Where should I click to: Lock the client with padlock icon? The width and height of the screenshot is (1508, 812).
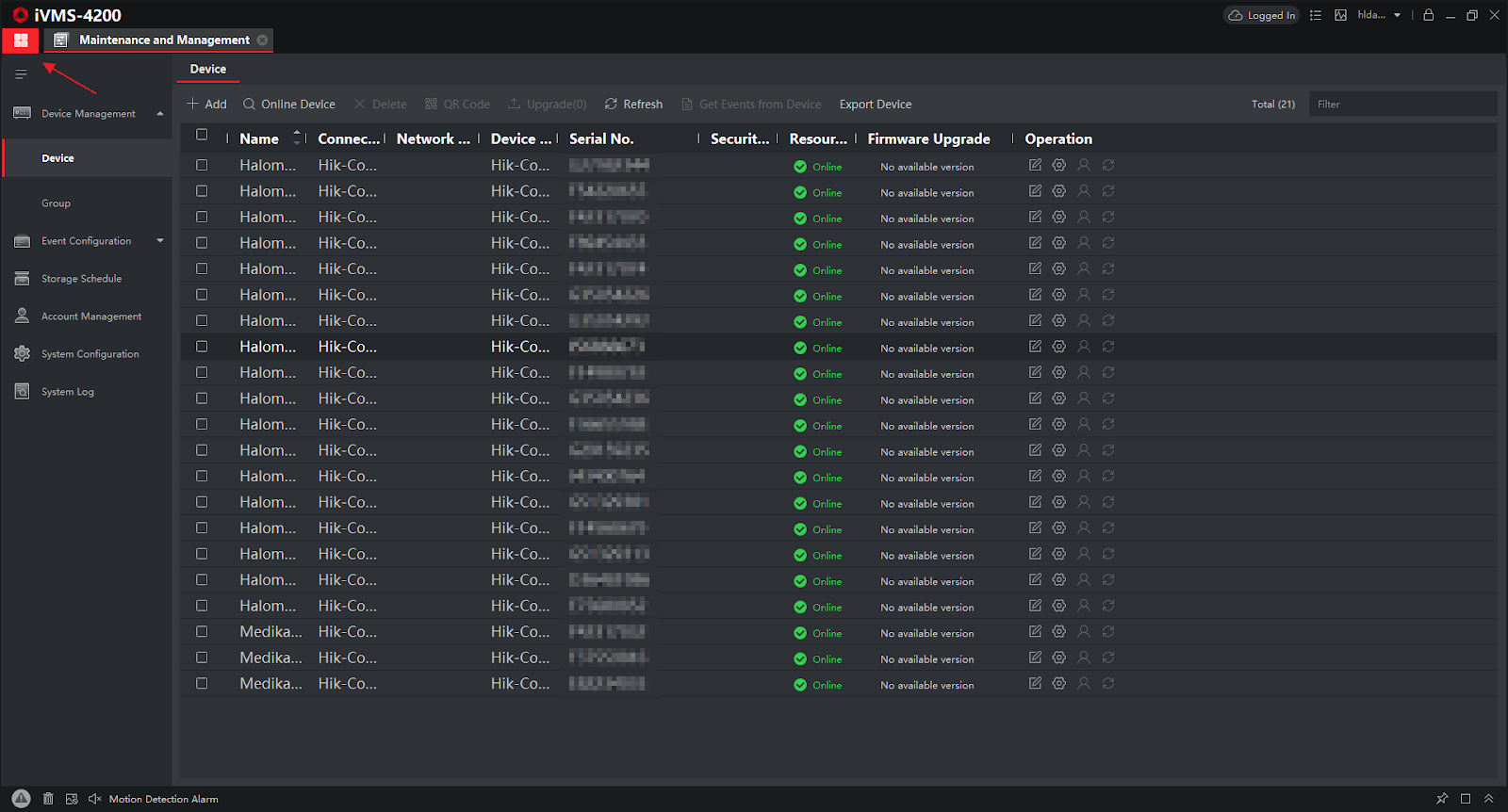[1429, 15]
